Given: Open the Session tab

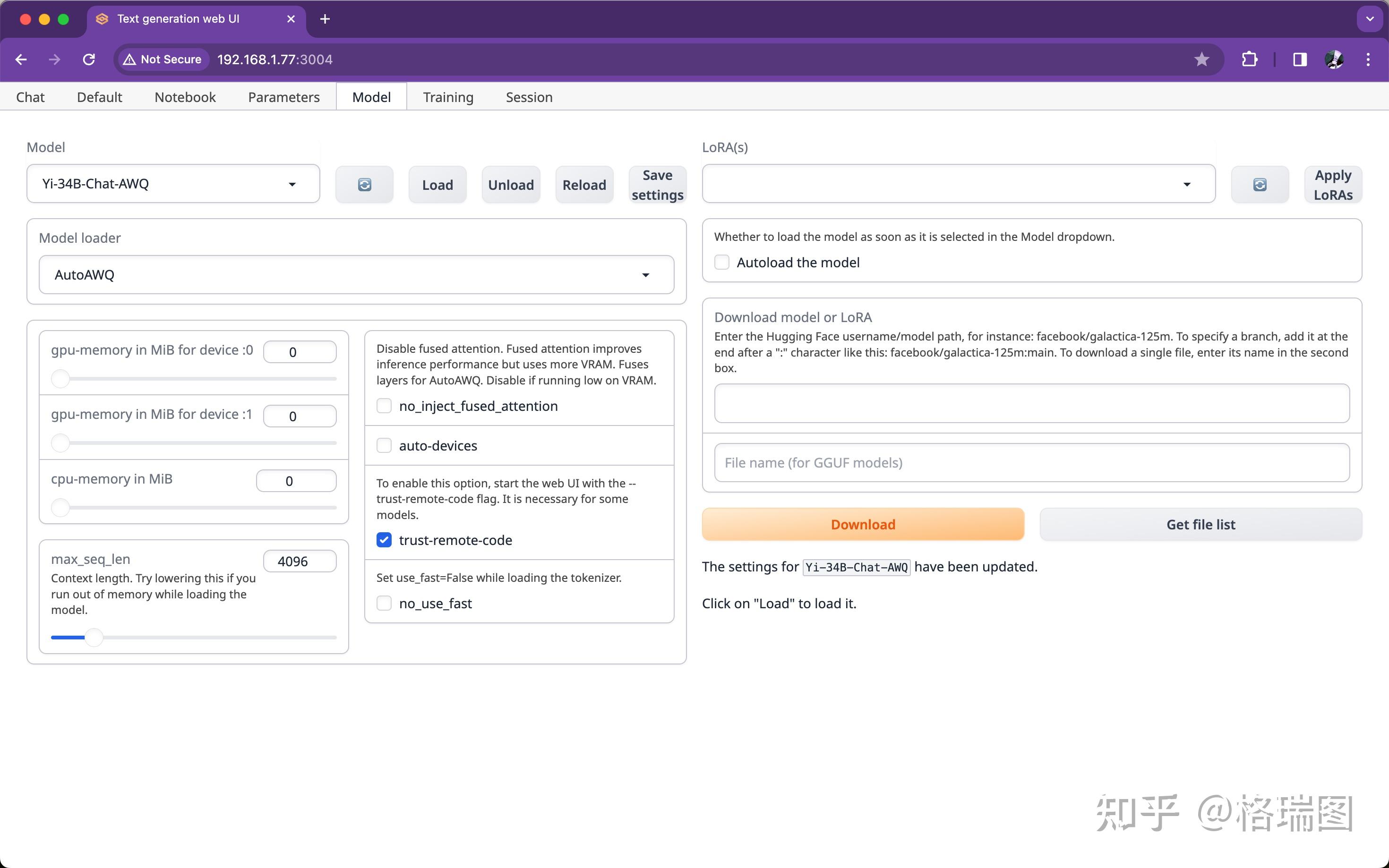Looking at the screenshot, I should [529, 97].
